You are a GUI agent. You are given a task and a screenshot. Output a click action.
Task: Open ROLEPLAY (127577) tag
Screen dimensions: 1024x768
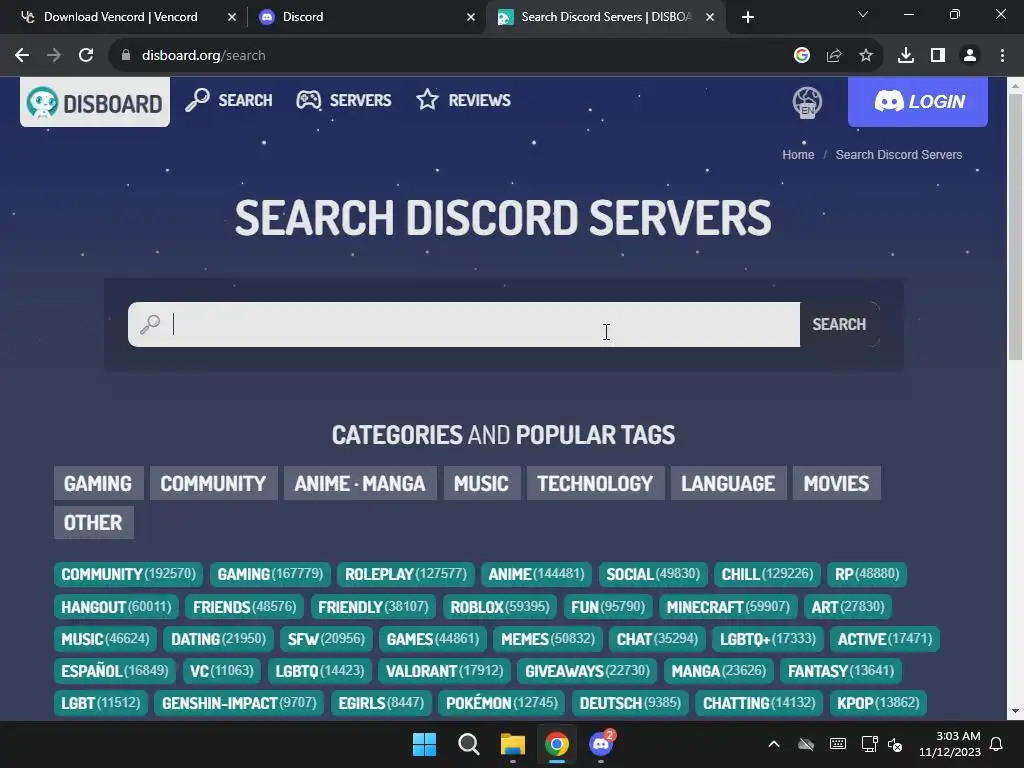pos(406,574)
